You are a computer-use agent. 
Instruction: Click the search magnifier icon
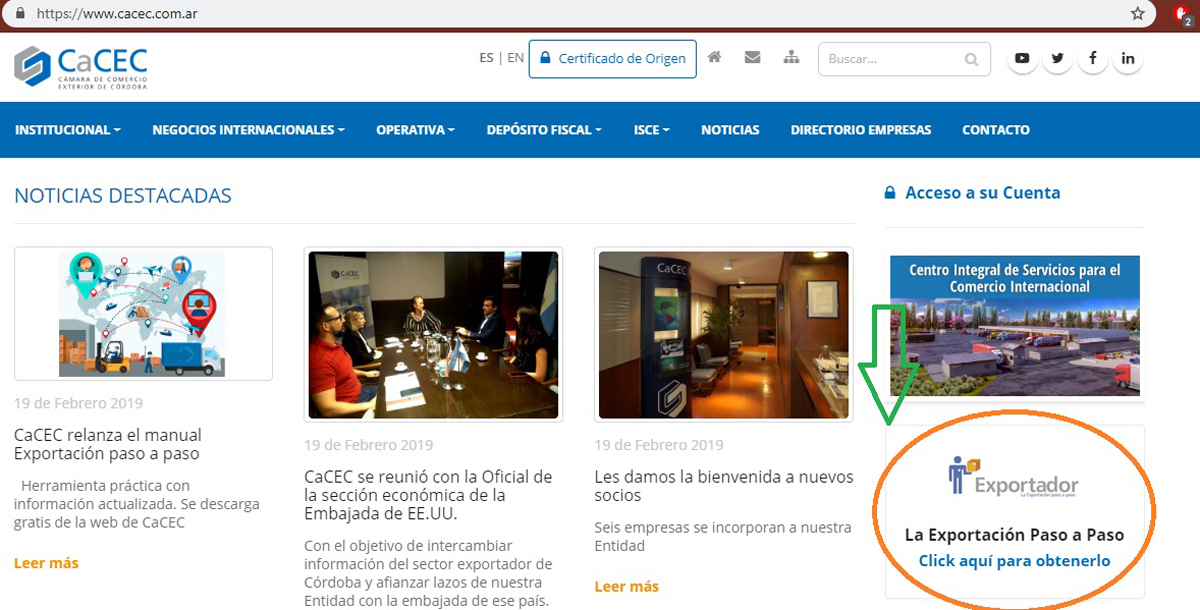point(971,60)
